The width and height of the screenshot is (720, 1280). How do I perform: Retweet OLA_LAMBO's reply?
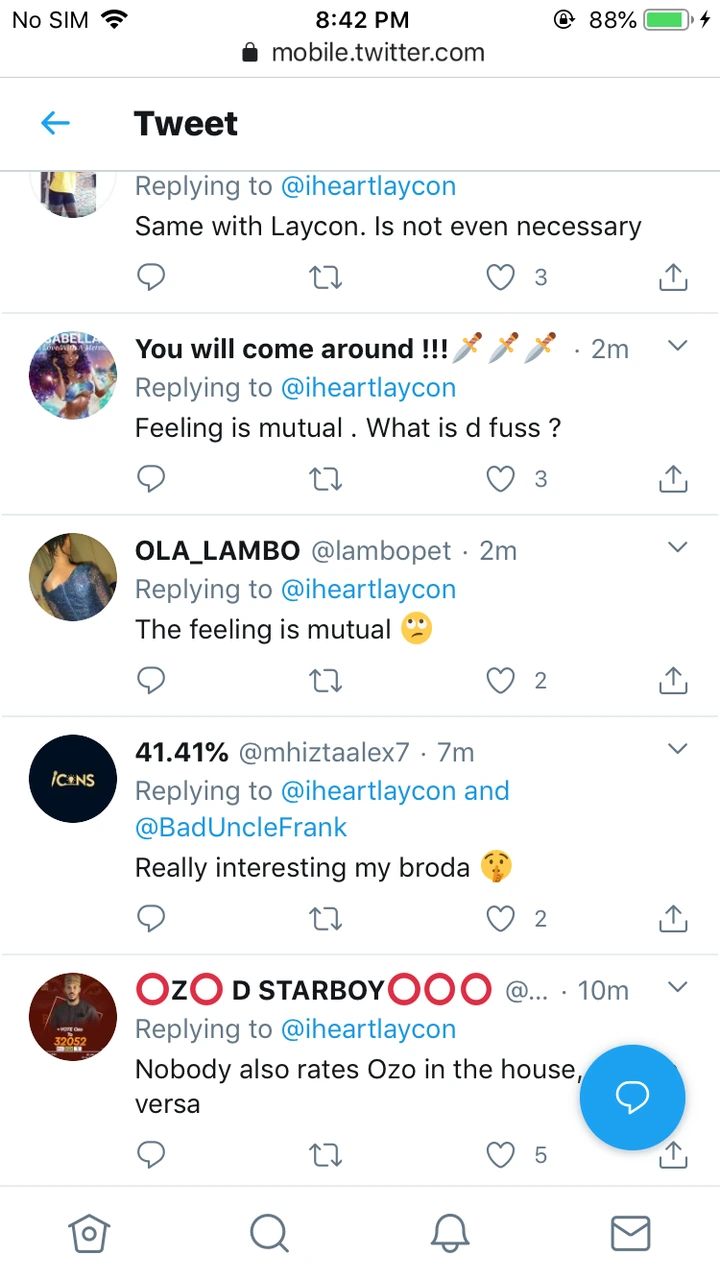(x=326, y=681)
